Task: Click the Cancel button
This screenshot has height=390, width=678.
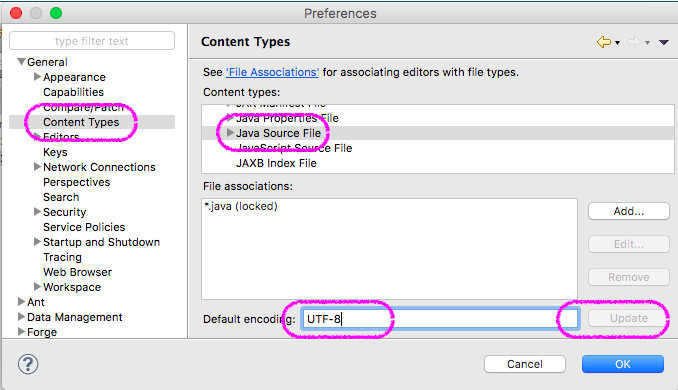Action: coord(525,364)
